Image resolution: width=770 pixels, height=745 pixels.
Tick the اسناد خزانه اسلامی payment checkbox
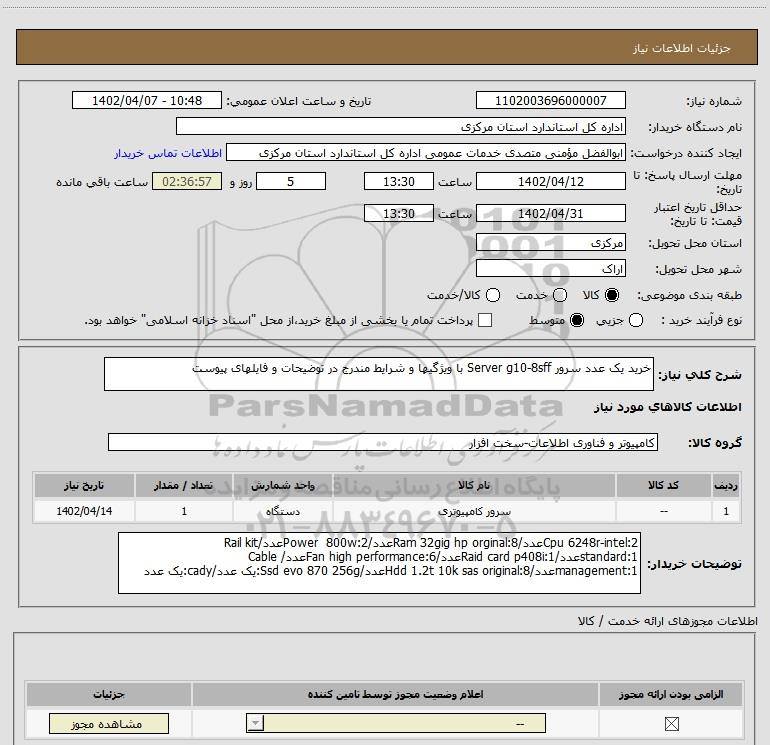tap(485, 320)
